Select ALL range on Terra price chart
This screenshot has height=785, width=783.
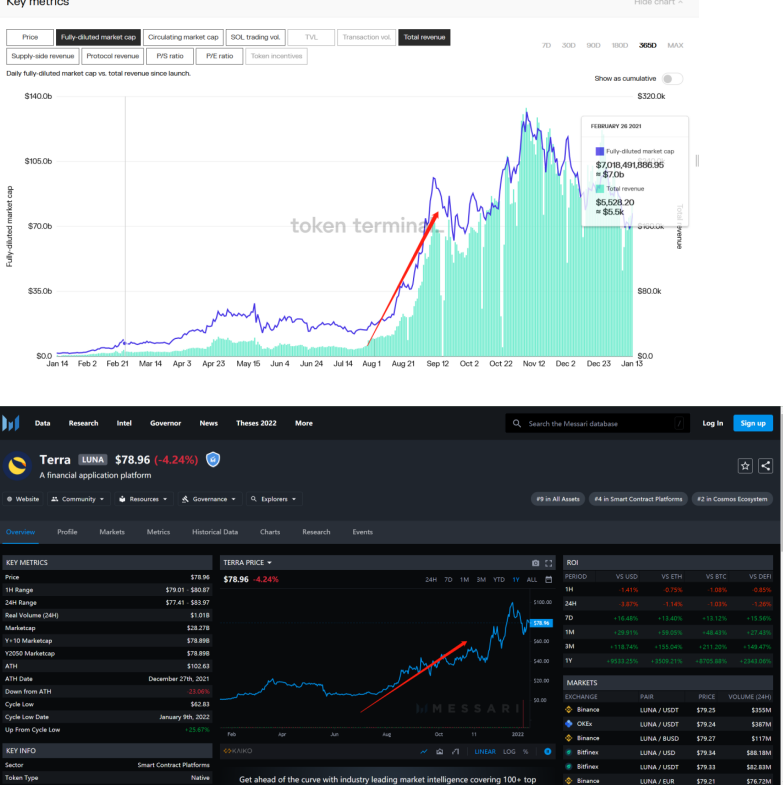tap(532, 580)
